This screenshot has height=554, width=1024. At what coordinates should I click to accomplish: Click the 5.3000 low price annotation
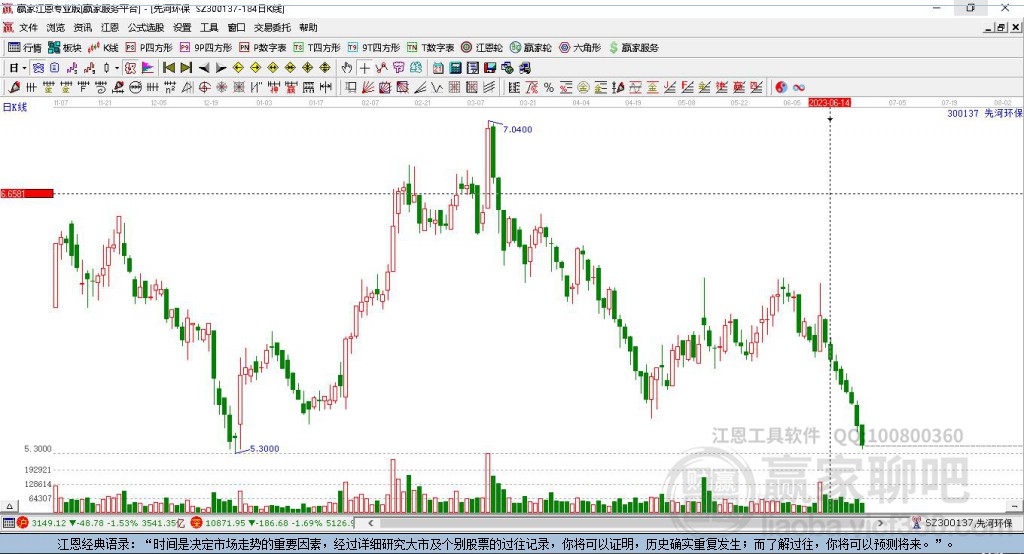[x=264, y=449]
